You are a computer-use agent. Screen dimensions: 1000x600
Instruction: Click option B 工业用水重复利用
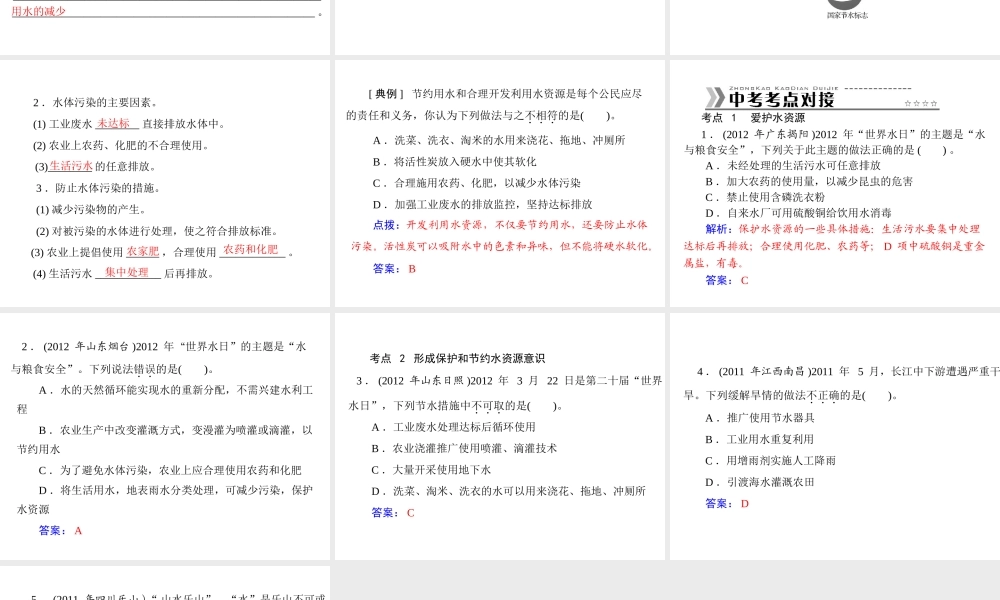(x=760, y=439)
